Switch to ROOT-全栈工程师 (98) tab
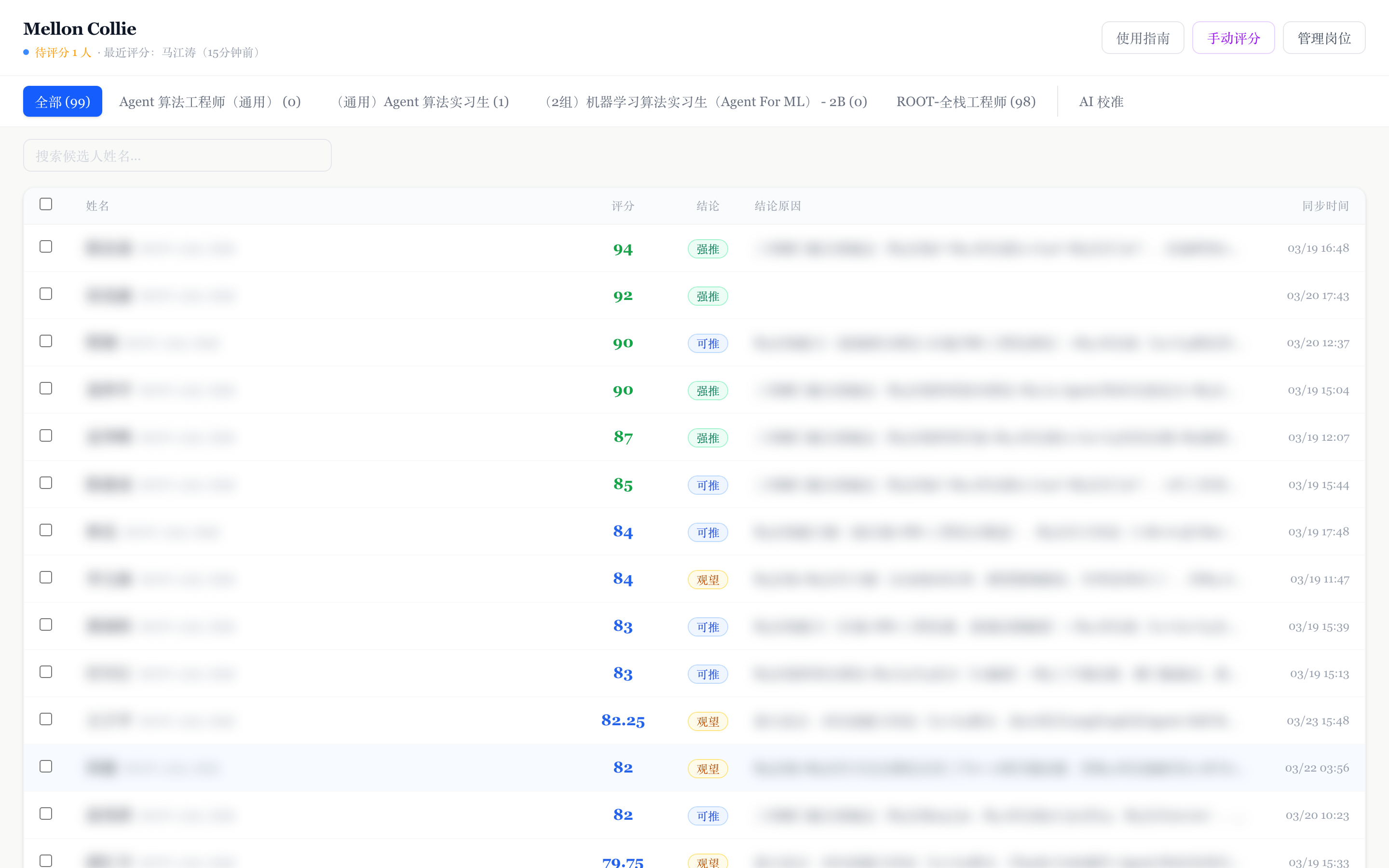Viewport: 1389px width, 868px height. pyautogui.click(x=966, y=102)
